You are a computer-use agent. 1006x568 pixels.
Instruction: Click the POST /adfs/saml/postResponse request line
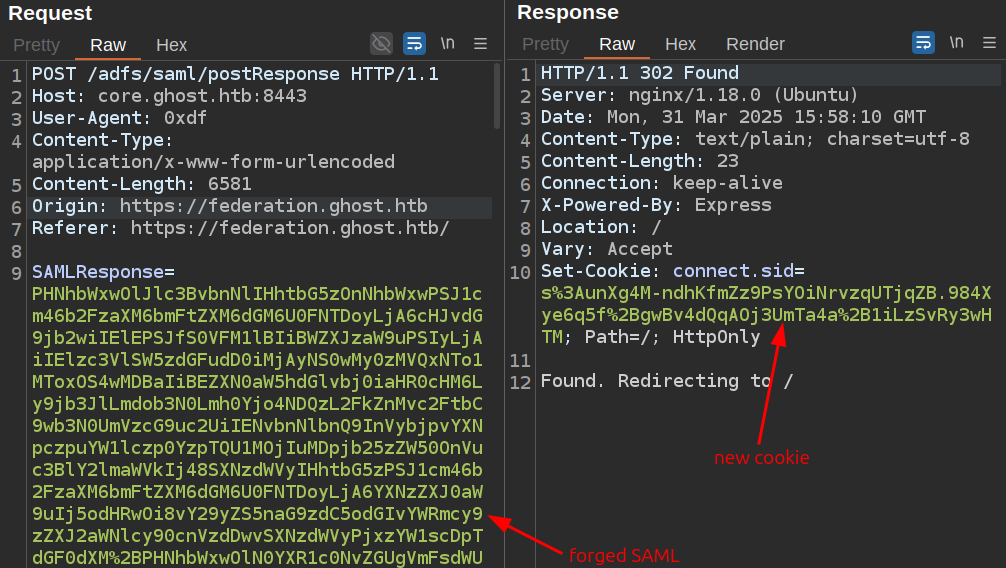point(235,74)
